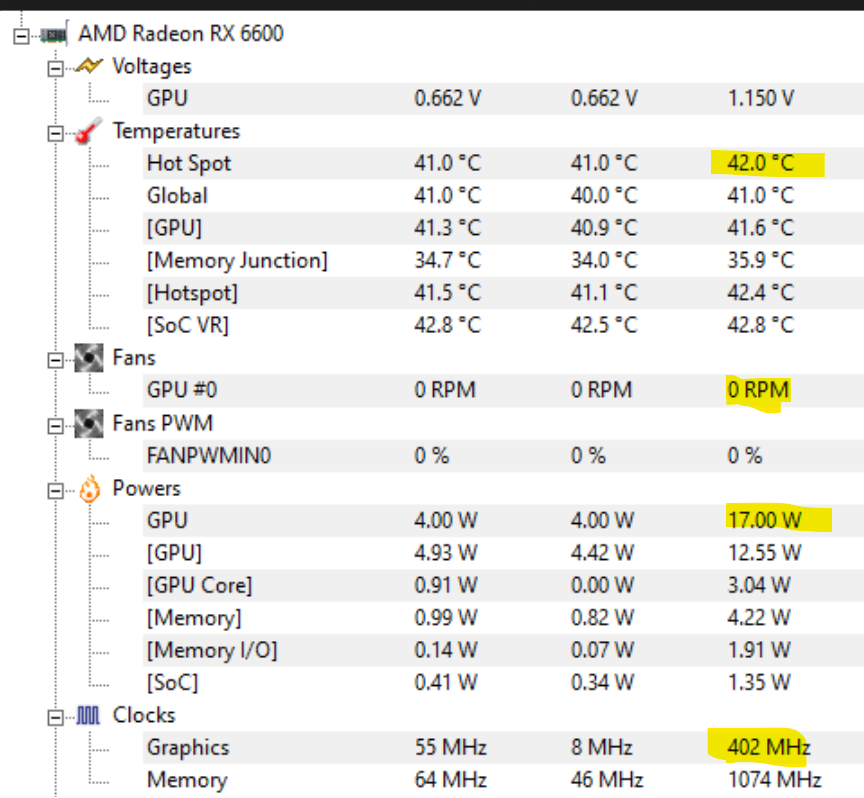Click the Temperatures thermometer icon
The image size is (864, 798).
[x=89, y=131]
